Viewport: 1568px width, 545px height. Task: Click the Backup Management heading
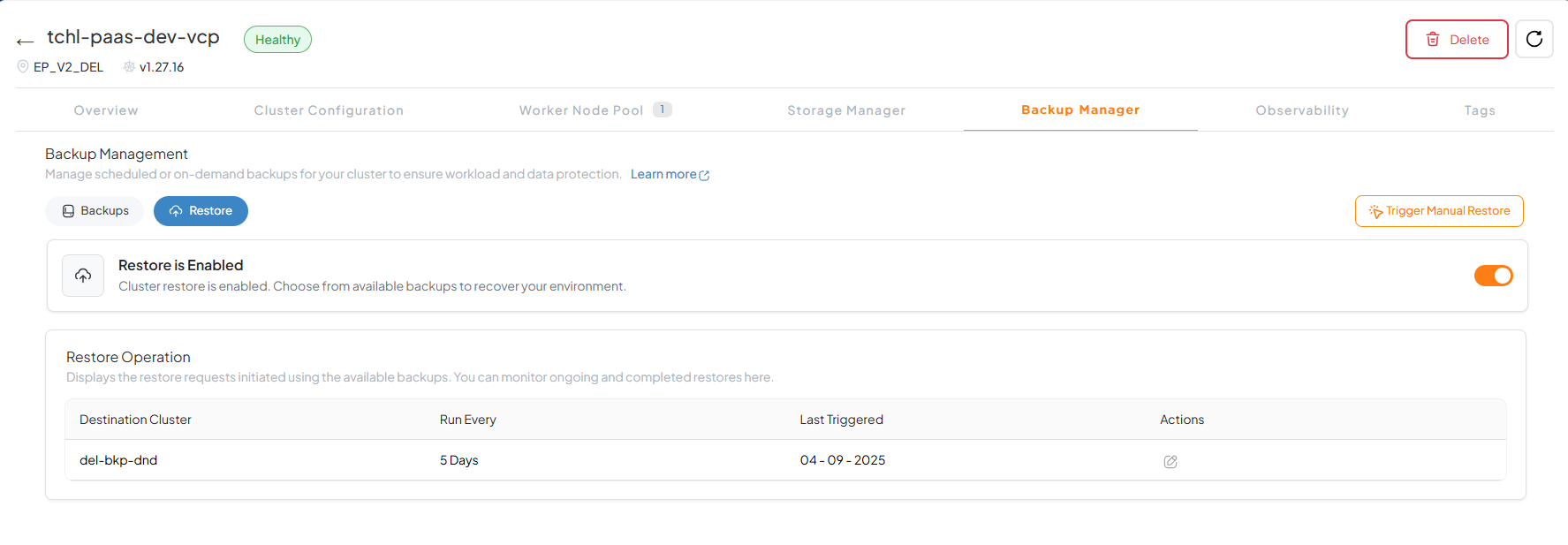click(x=117, y=154)
